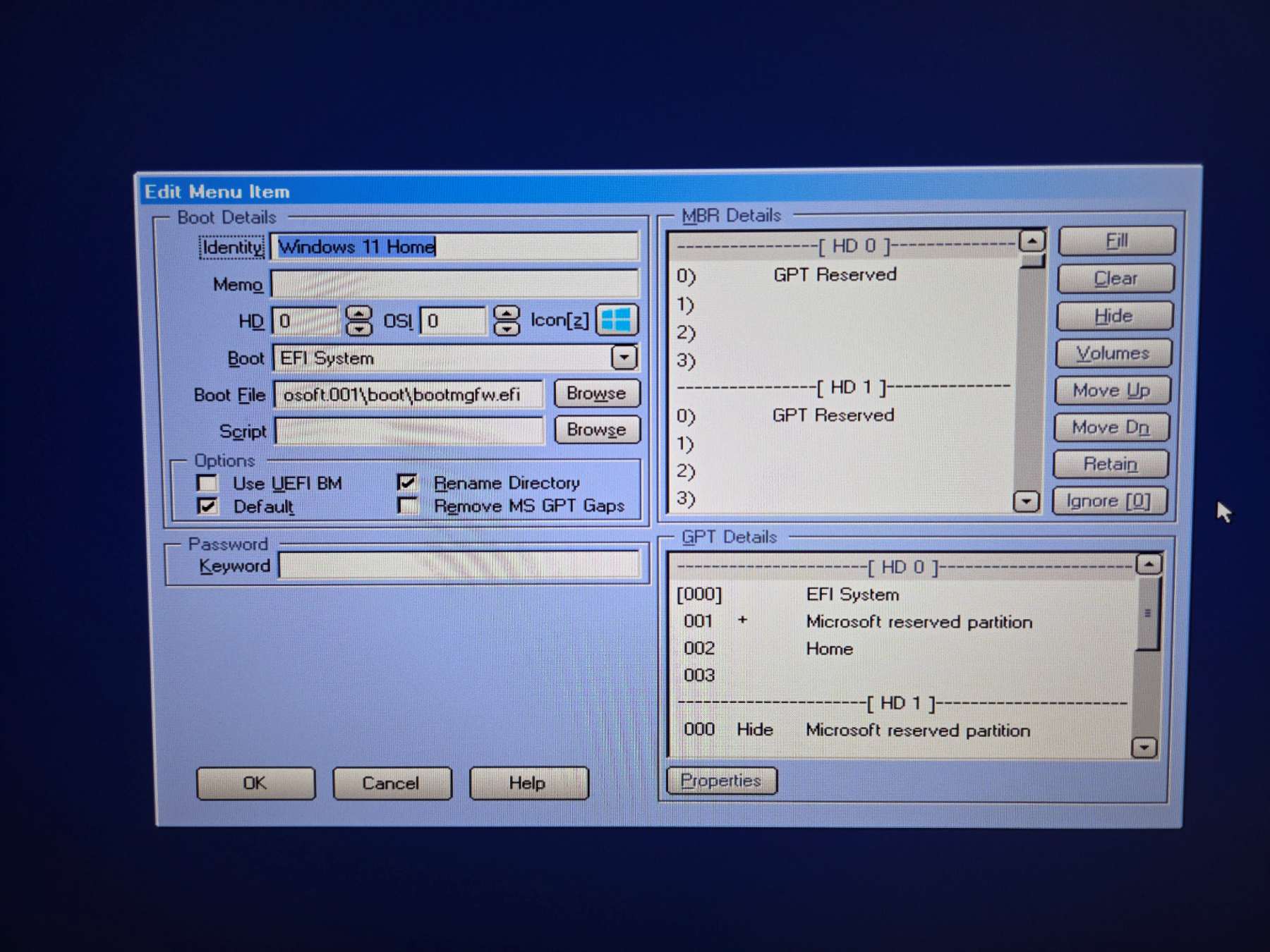The image size is (1270, 952).
Task: Click the Fill button
Action: coord(1117,241)
